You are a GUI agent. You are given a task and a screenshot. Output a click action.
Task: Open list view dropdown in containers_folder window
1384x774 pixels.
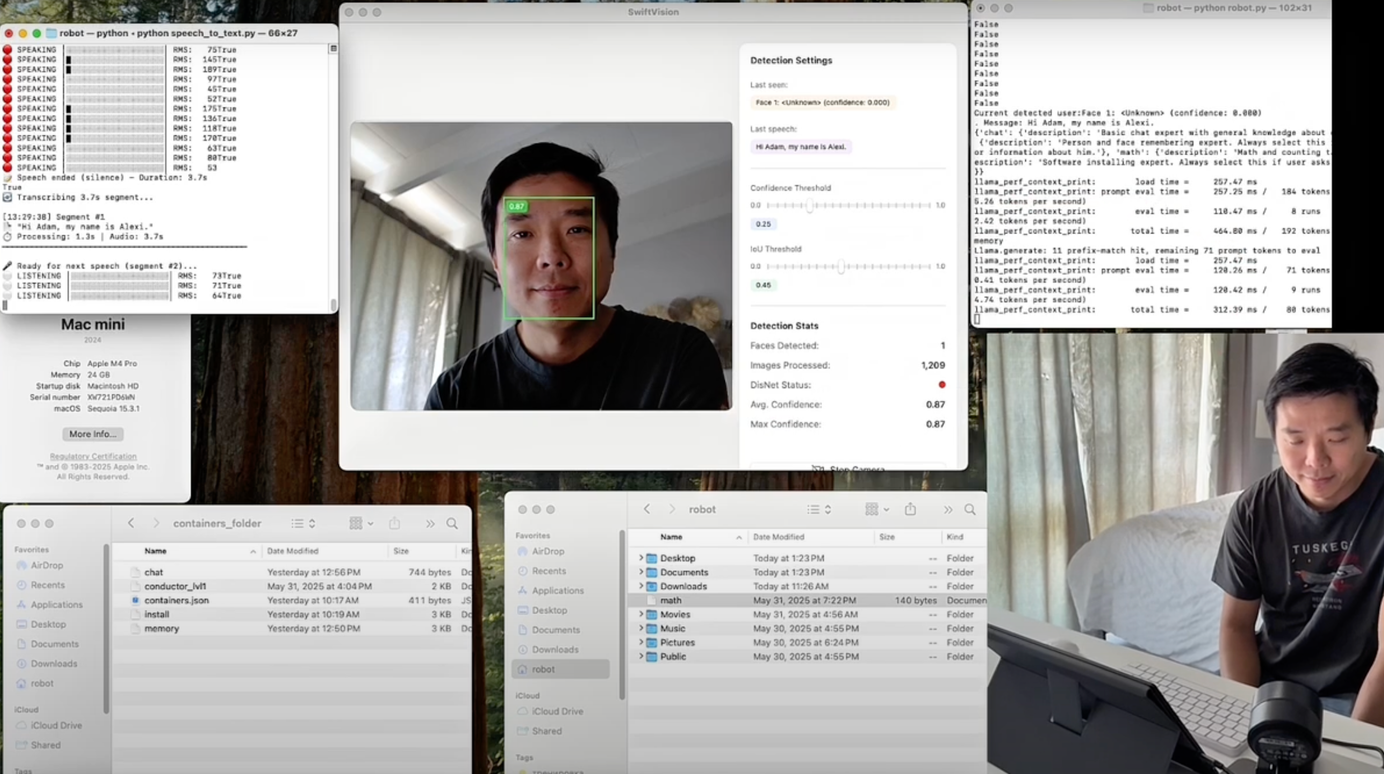tap(303, 524)
